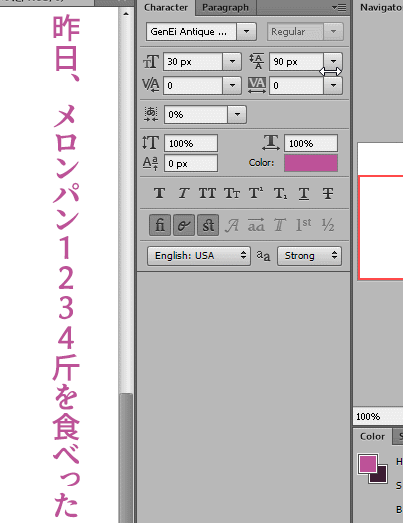Open the tracking value dropdown arrow

point(333,85)
